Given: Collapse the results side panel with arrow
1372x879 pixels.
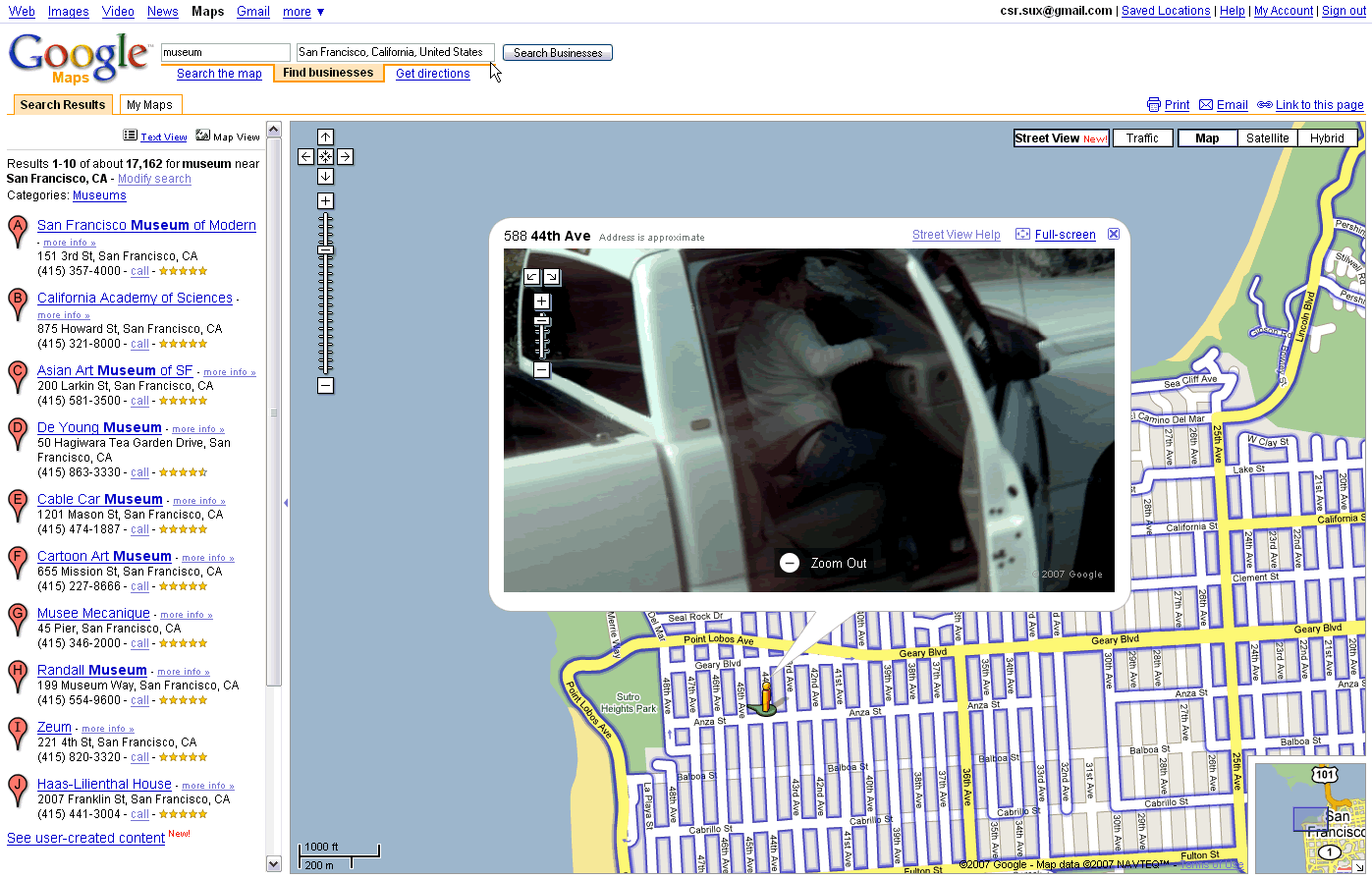Looking at the screenshot, I should click(x=286, y=503).
